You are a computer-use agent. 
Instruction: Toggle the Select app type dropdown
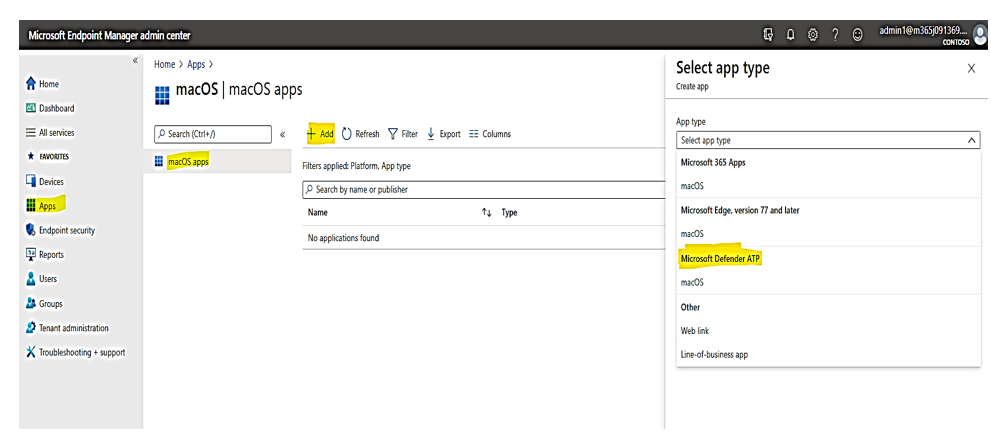(x=828, y=140)
